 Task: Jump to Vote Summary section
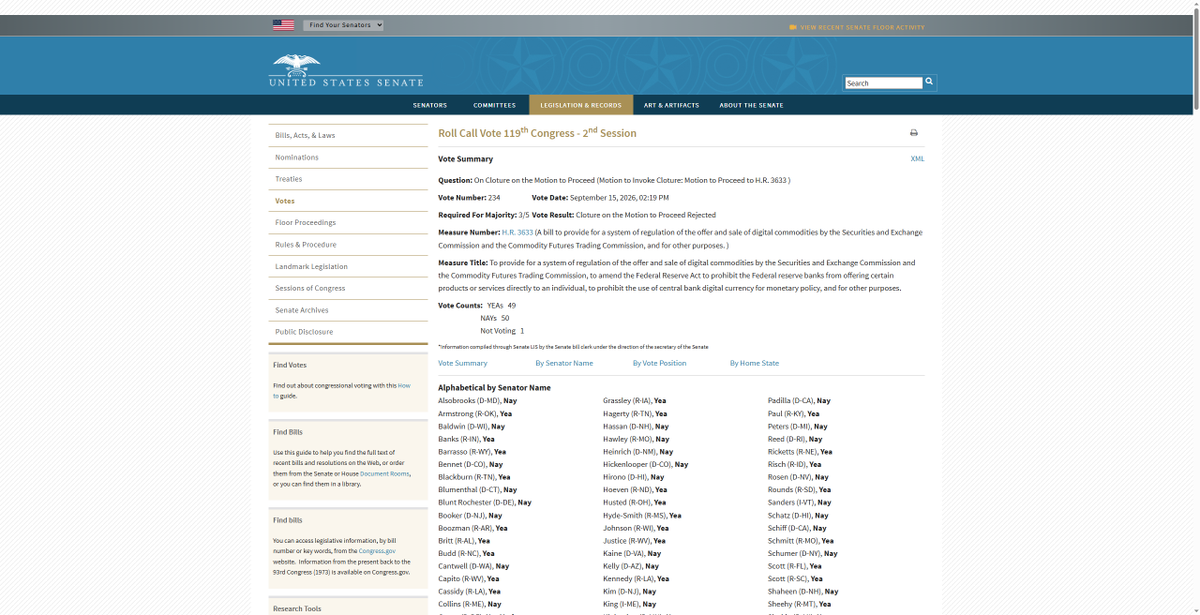click(x=463, y=363)
